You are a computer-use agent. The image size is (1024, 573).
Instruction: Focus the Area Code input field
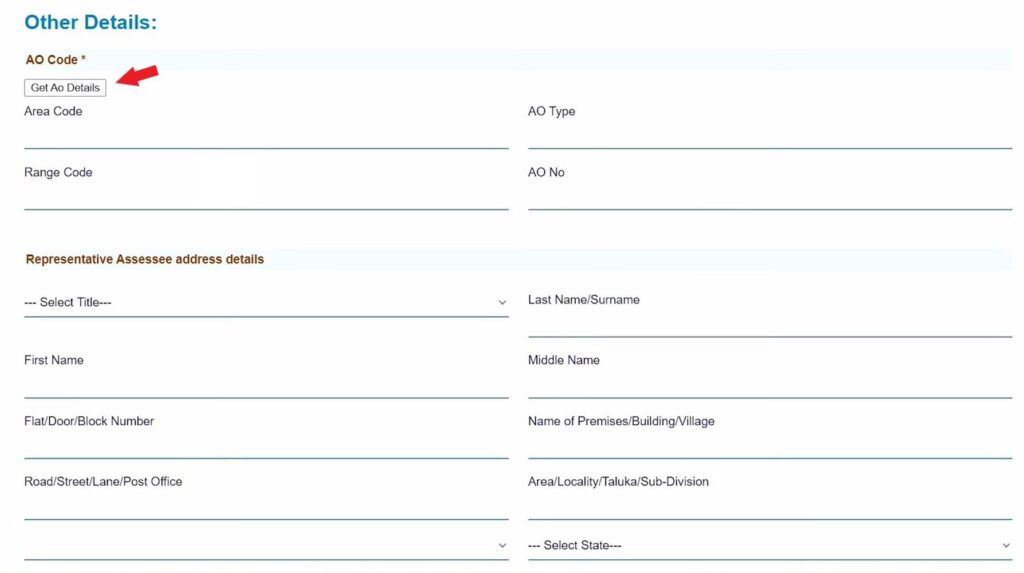pyautogui.click(x=265, y=135)
